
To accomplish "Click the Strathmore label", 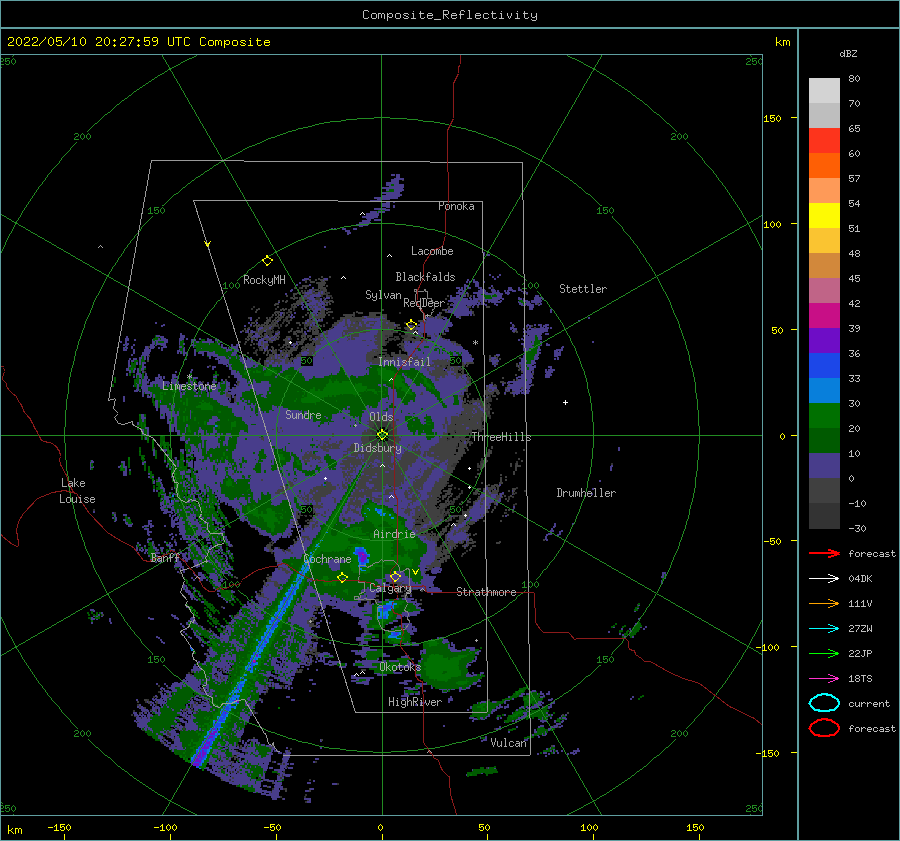I will [486, 592].
